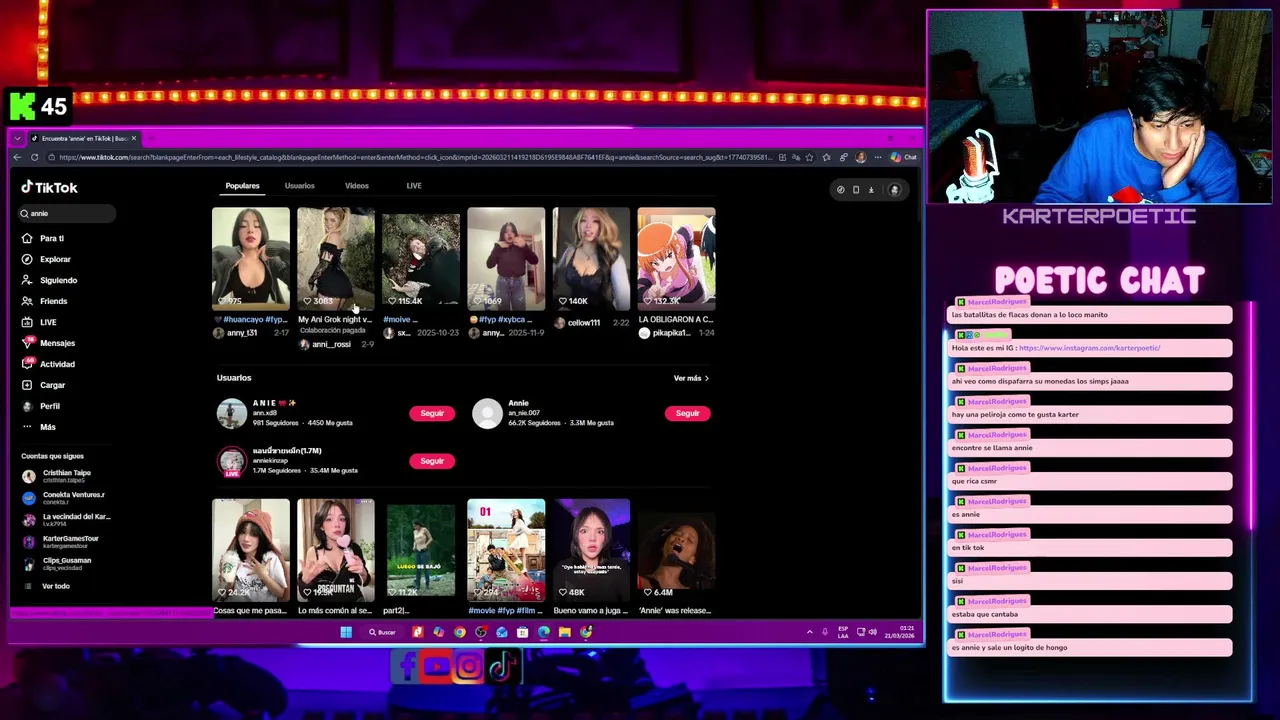Screen dimensions: 1280x720
Task: Switch to the Videos tab
Action: click(x=357, y=186)
